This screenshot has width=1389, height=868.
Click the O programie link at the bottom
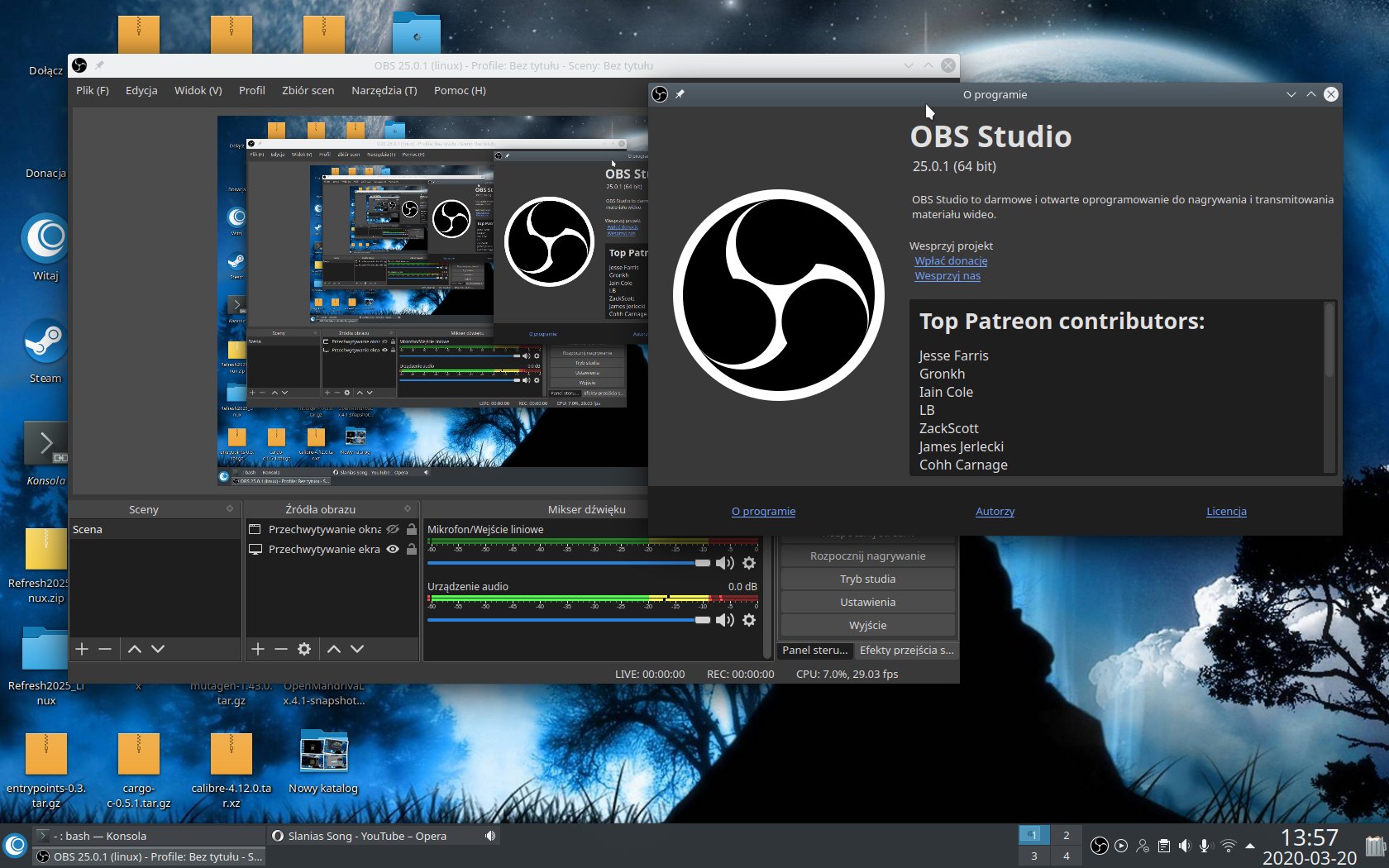tap(763, 511)
